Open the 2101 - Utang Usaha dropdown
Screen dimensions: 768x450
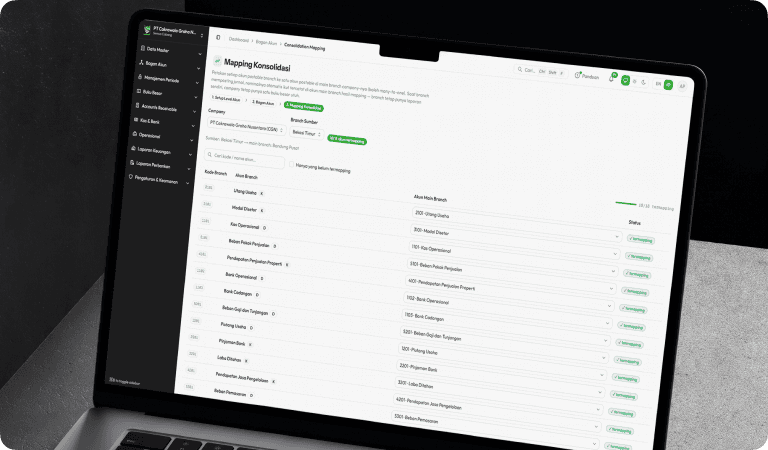coord(517,225)
